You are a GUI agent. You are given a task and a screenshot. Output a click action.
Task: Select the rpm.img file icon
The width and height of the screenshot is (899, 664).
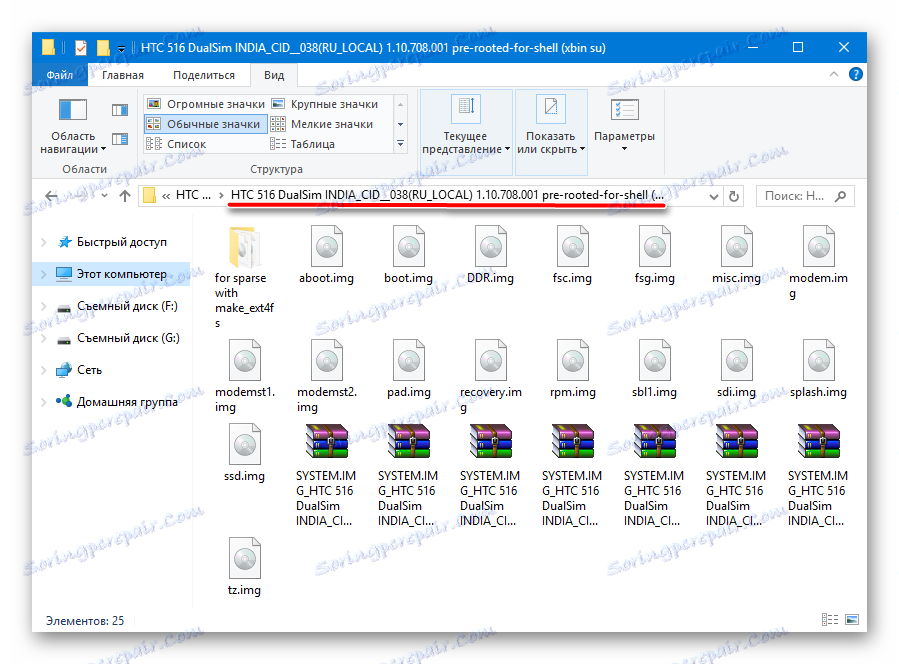[x=572, y=361]
